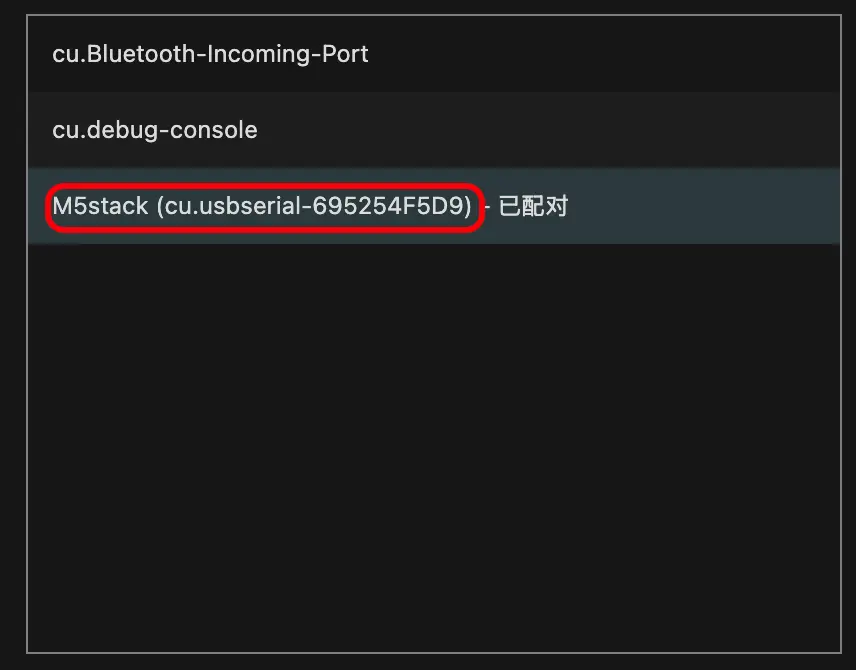Pick the debug-console row in list
Screen dimensions: 856x670
coord(433,130)
